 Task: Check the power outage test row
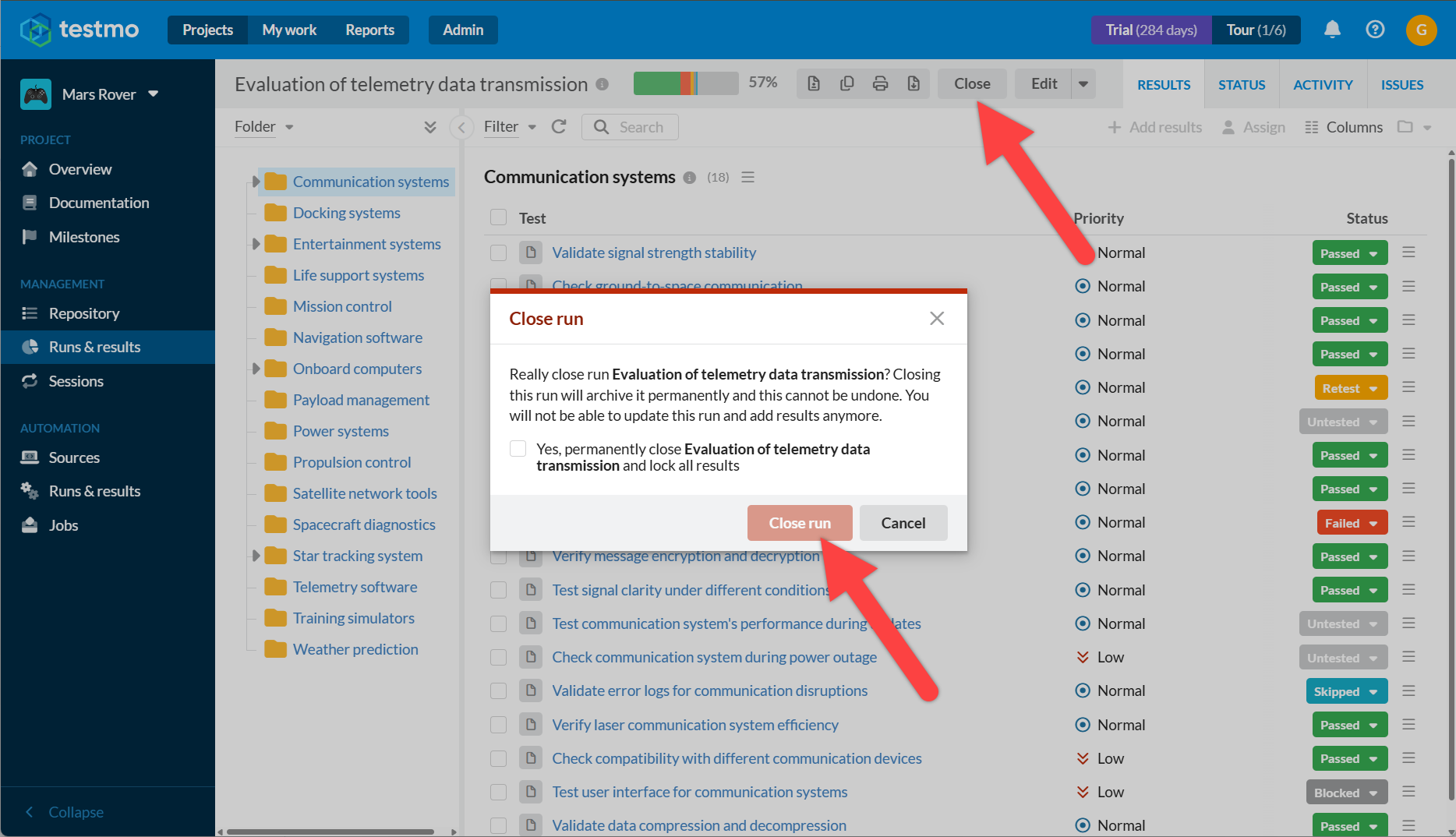(498, 657)
